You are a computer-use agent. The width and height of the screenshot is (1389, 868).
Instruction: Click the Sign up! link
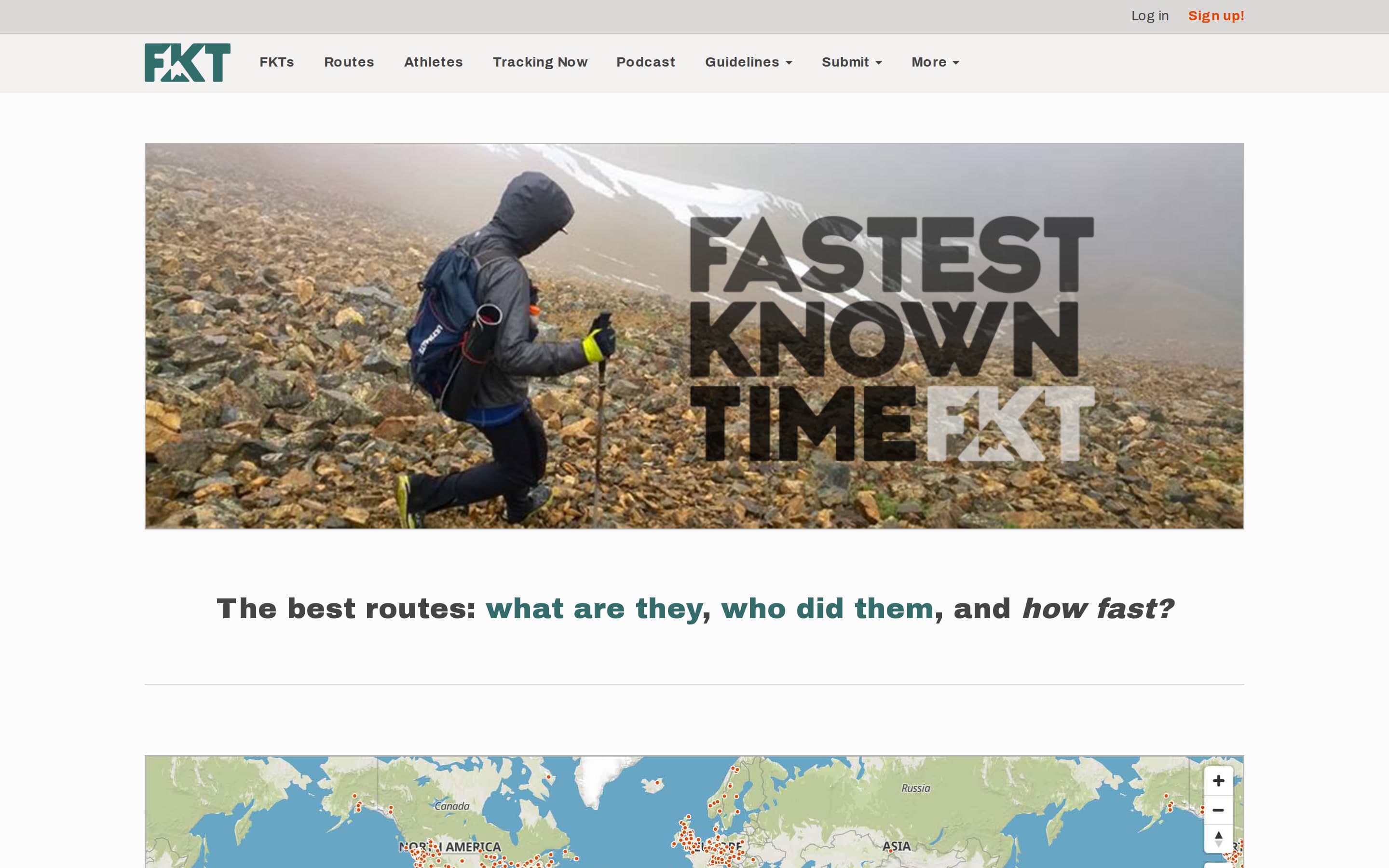click(1216, 16)
